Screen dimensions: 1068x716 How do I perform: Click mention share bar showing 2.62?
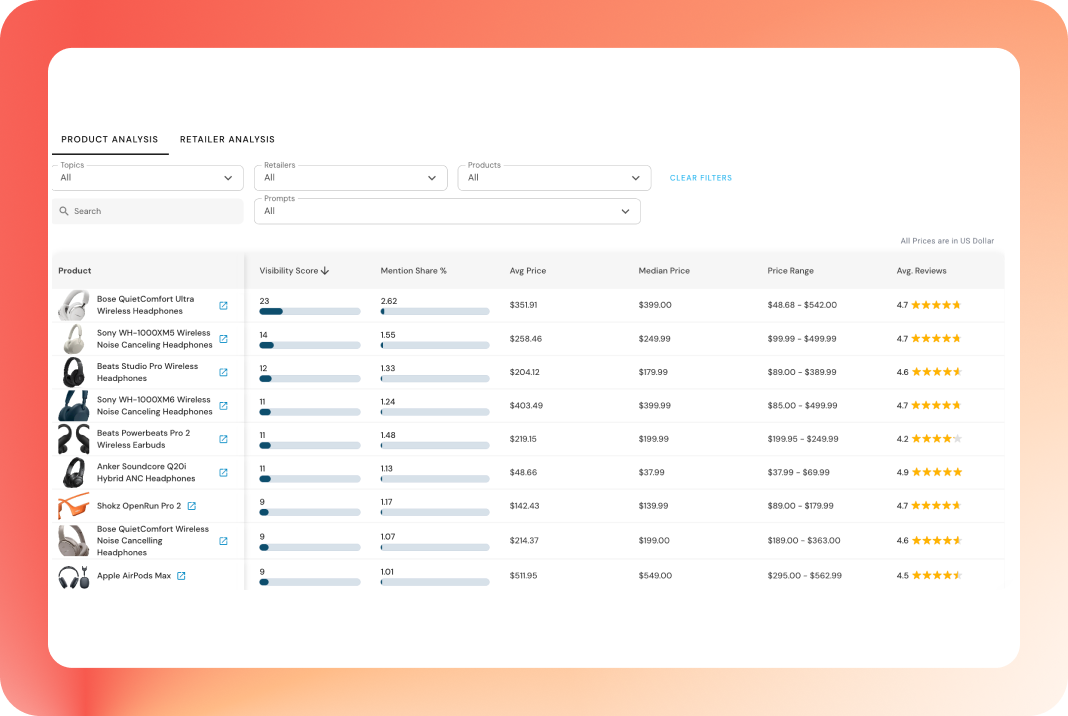coord(435,311)
